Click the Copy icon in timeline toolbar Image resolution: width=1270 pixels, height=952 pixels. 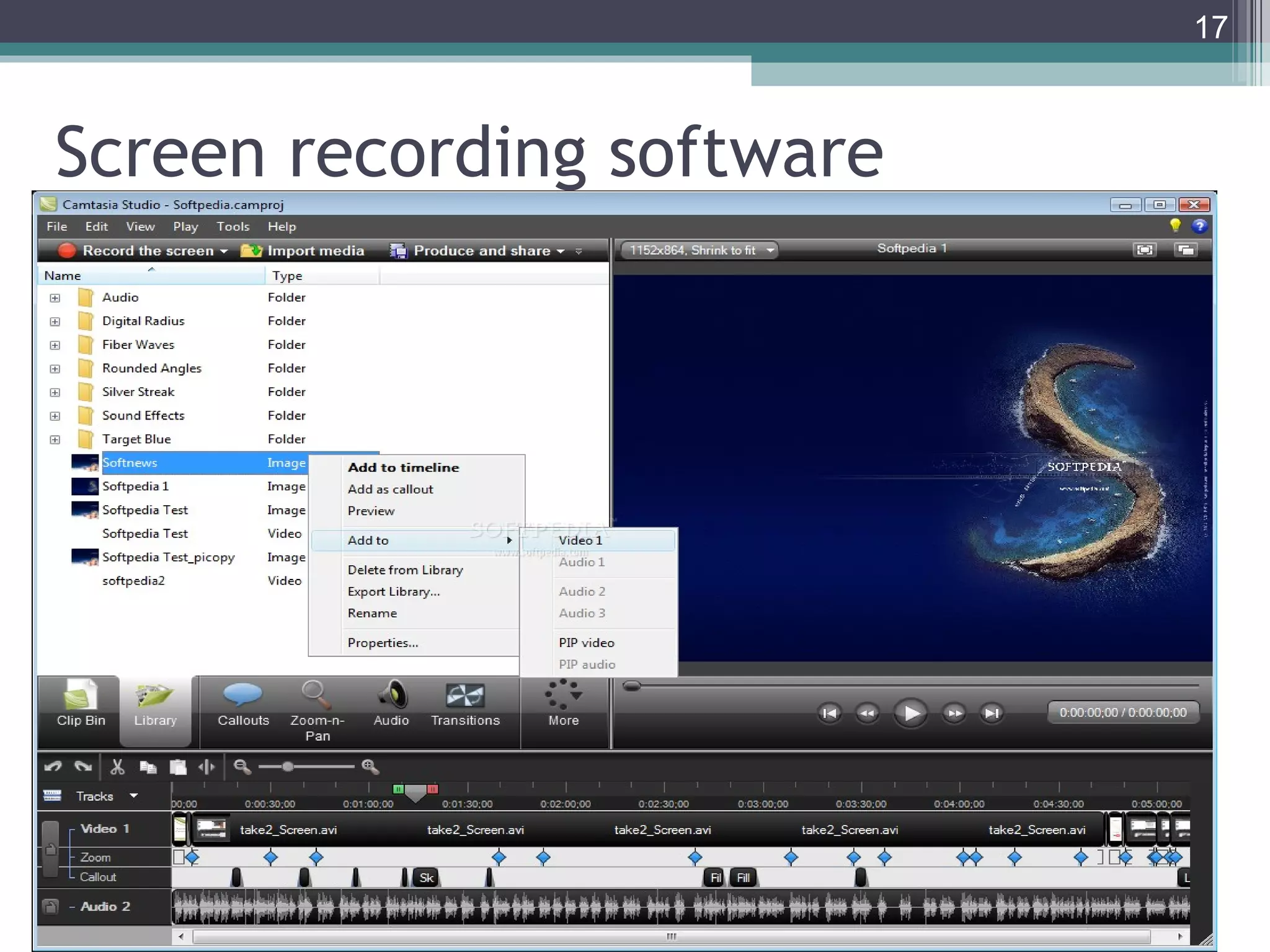click(148, 767)
